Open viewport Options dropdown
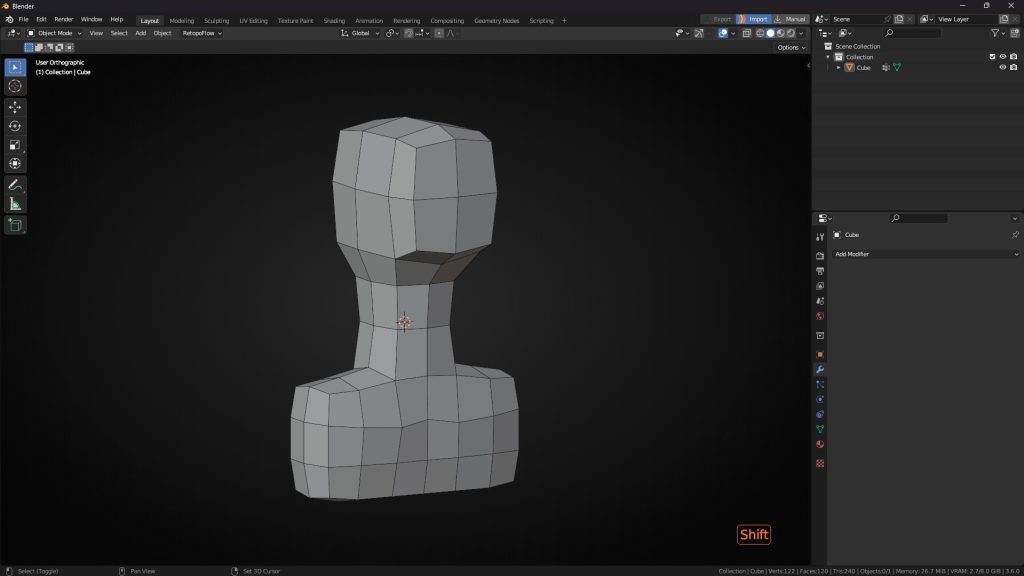Screen dimensions: 1024x576 coord(792,48)
